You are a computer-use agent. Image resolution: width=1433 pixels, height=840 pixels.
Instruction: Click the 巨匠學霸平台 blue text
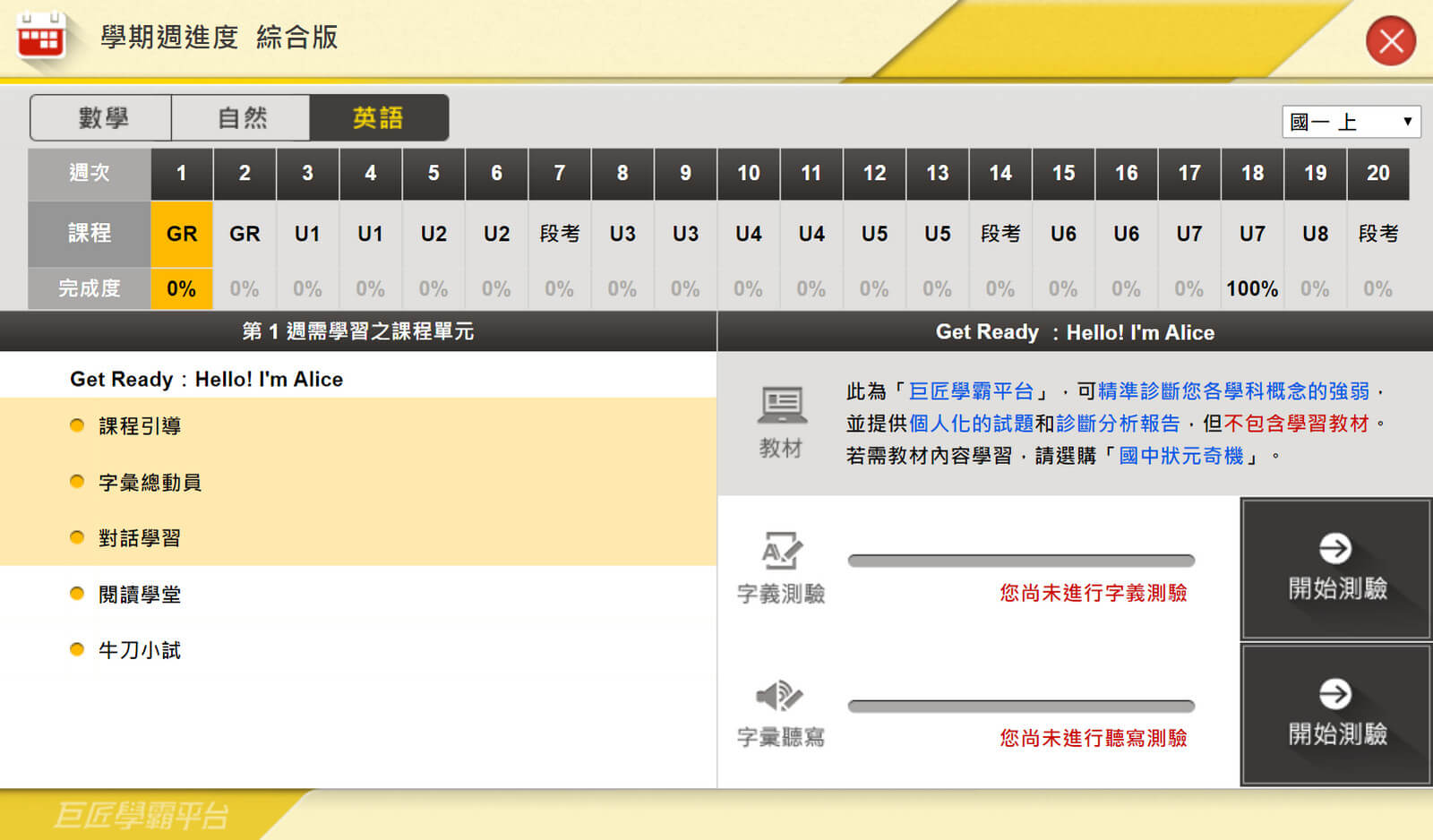coord(971,391)
